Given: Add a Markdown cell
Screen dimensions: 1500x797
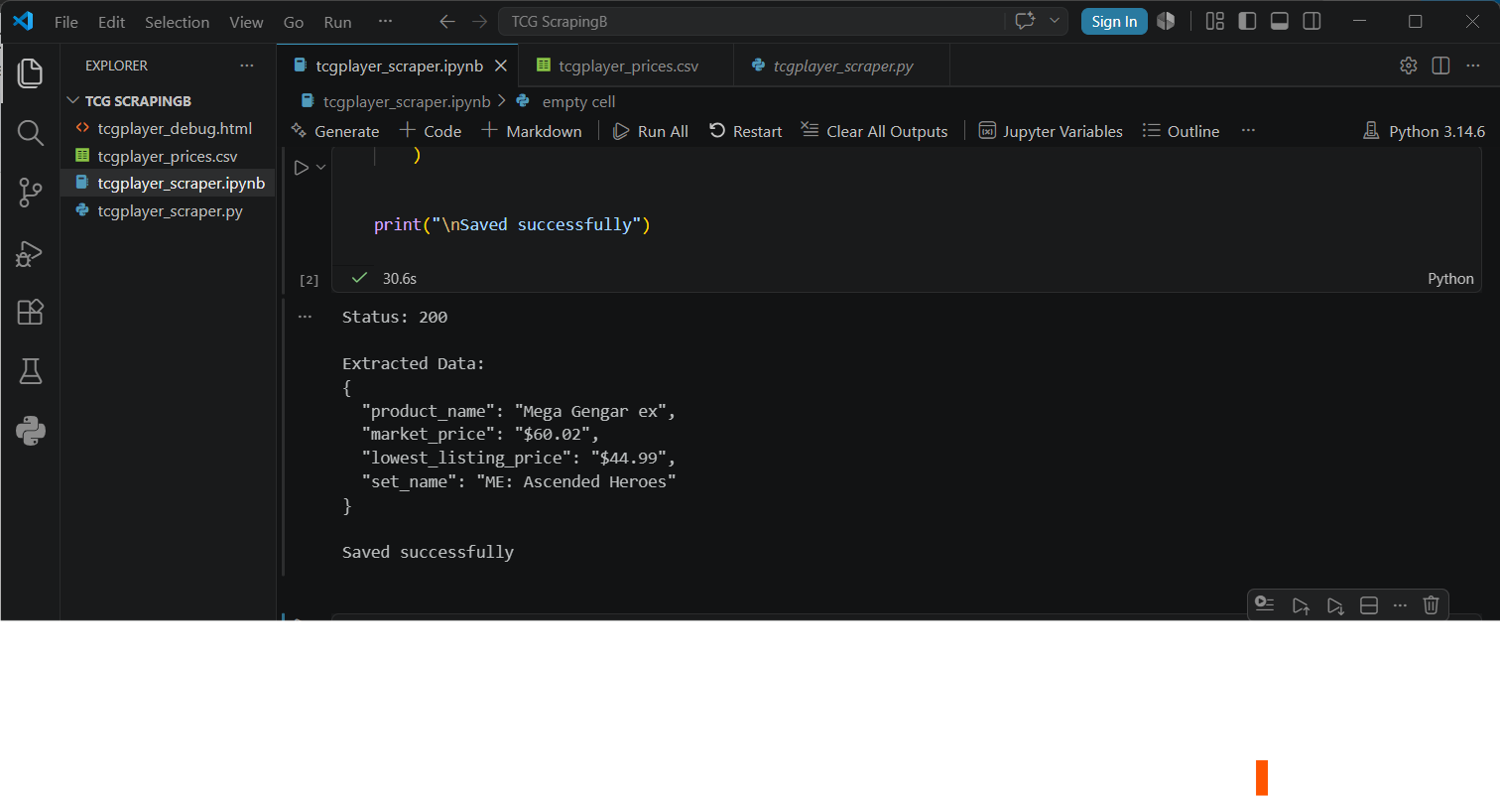Looking at the screenshot, I should (531, 131).
